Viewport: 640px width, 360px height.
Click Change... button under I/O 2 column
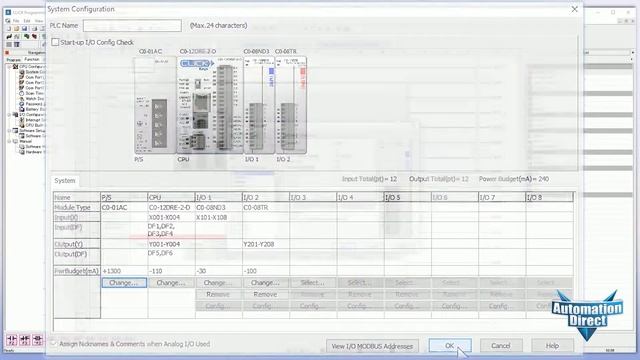[x=265, y=282]
